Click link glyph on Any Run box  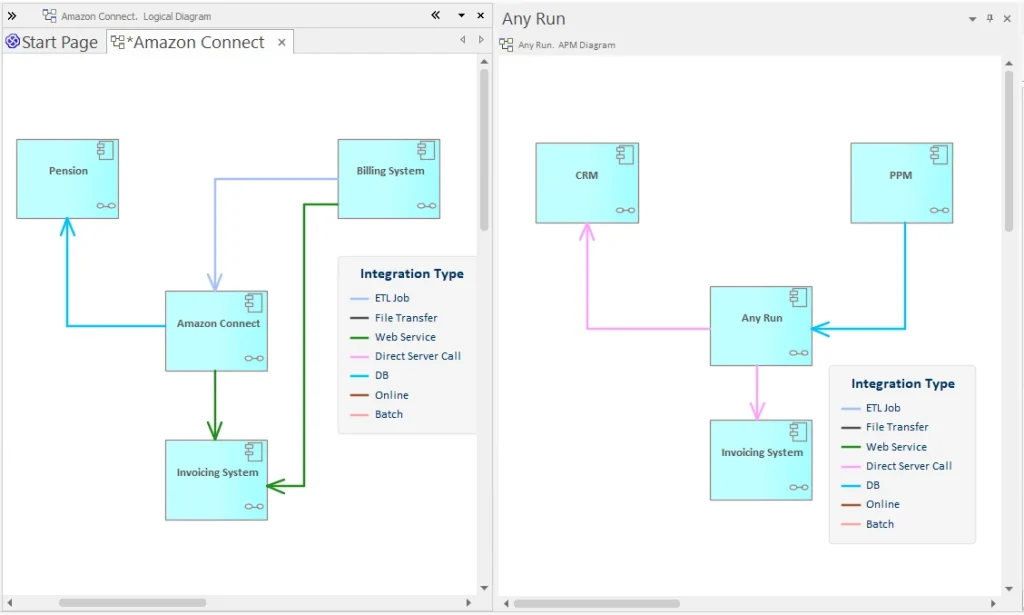coord(799,353)
